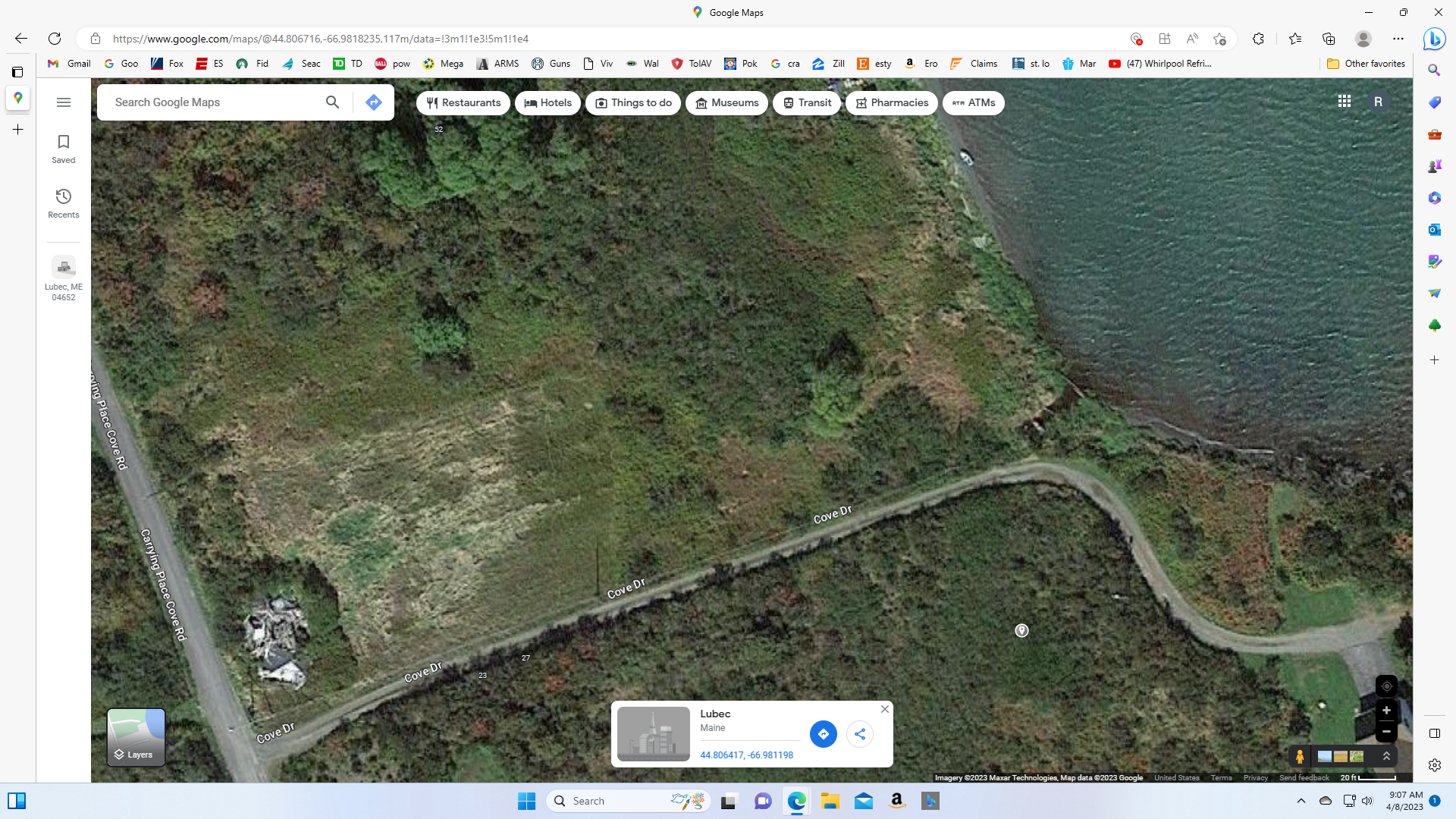Open the Google apps grid
1456x819 pixels.
(x=1344, y=102)
